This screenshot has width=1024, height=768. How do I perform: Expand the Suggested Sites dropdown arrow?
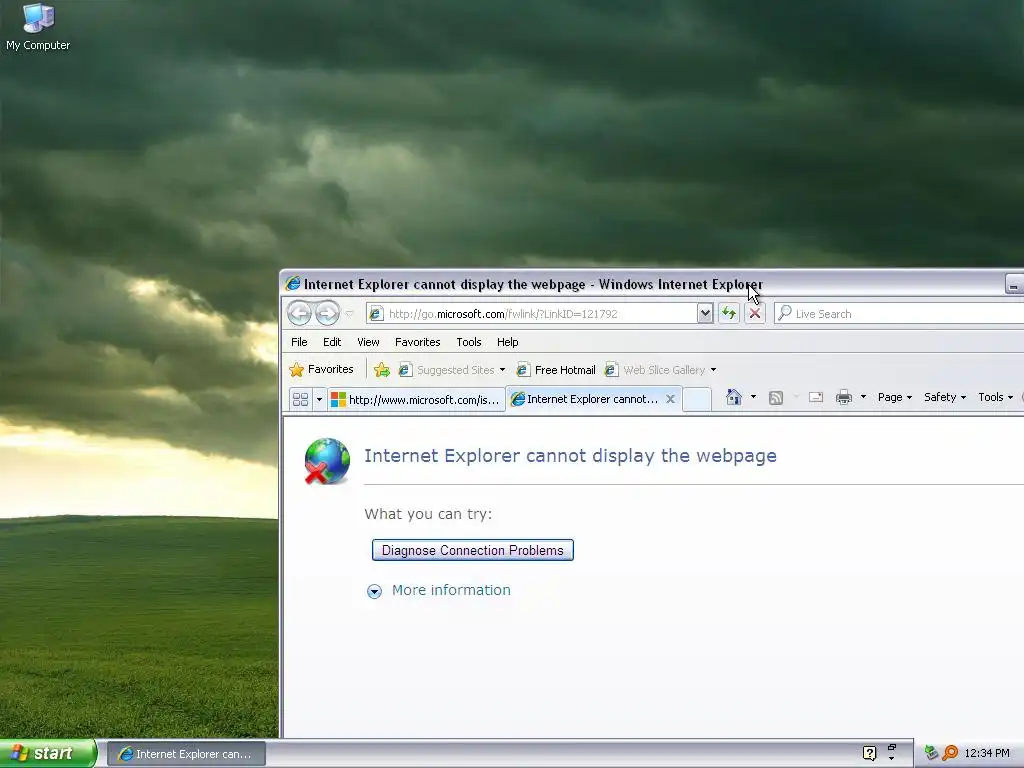point(502,370)
